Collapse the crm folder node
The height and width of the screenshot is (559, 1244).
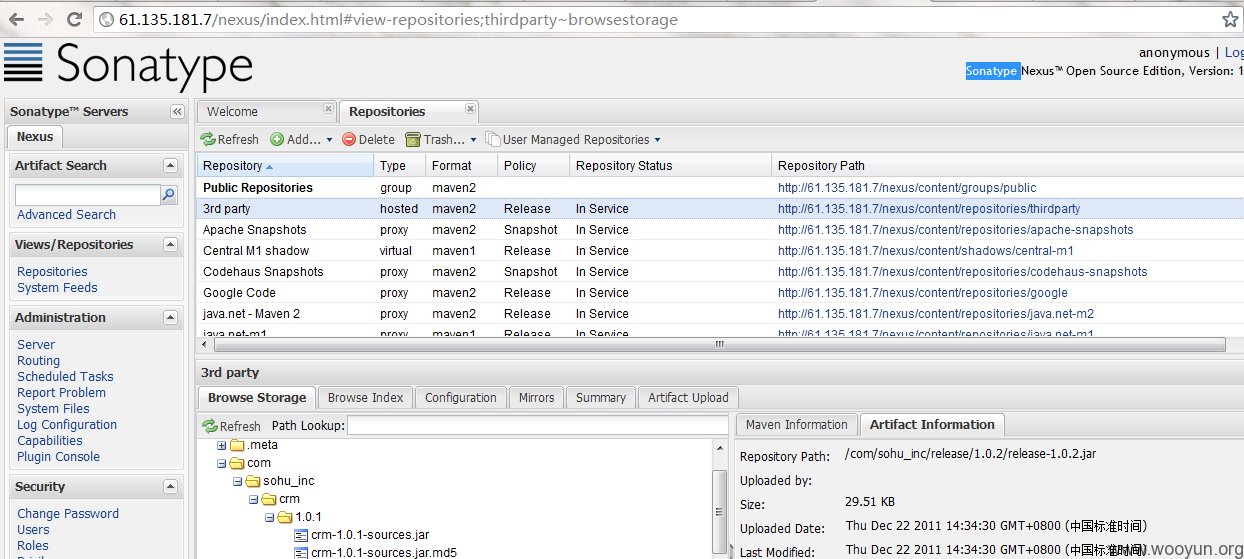(x=254, y=499)
